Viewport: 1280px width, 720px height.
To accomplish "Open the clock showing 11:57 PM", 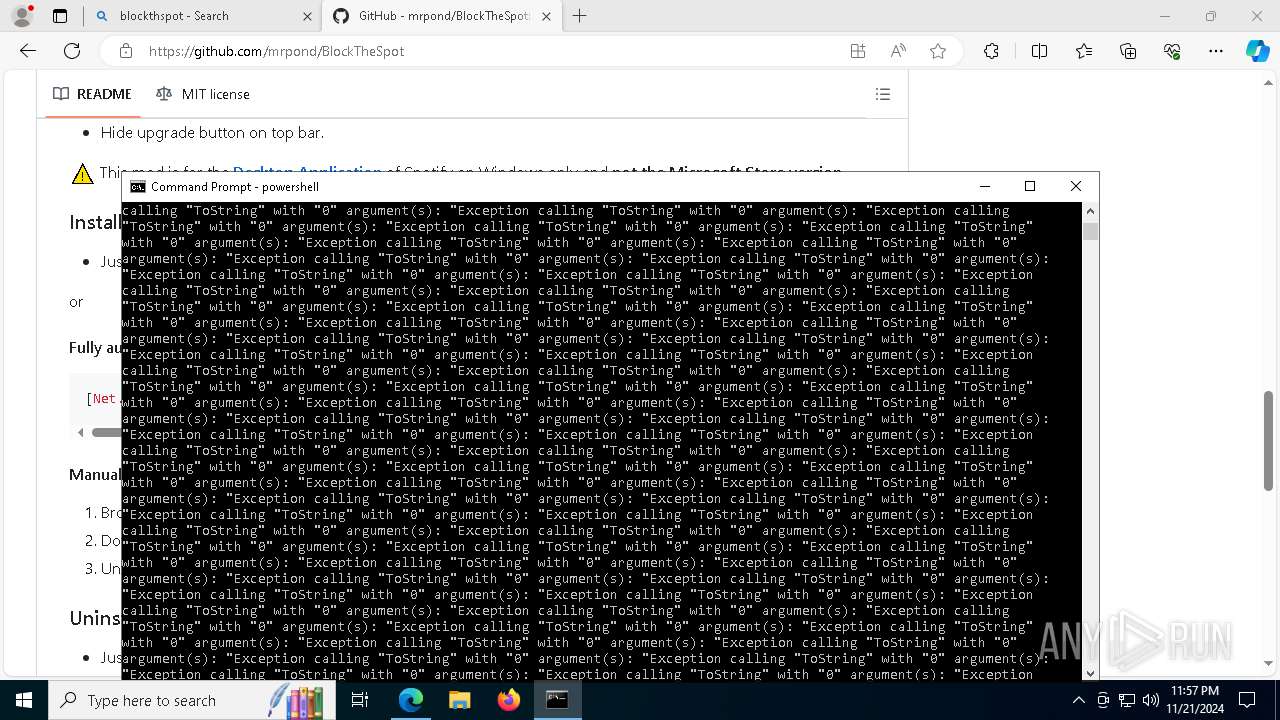I will 1194,700.
